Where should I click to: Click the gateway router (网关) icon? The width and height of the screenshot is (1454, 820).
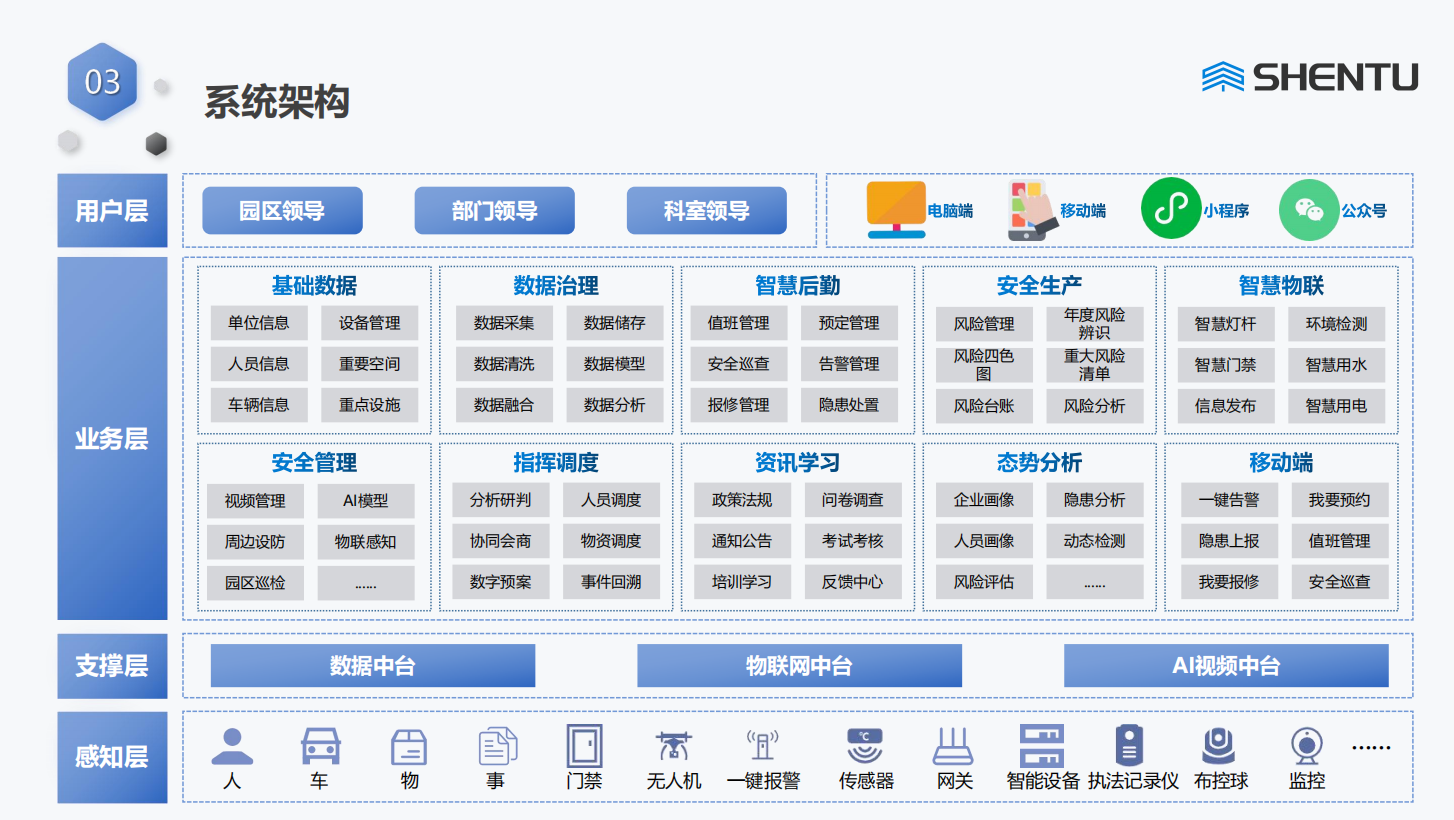click(x=953, y=746)
